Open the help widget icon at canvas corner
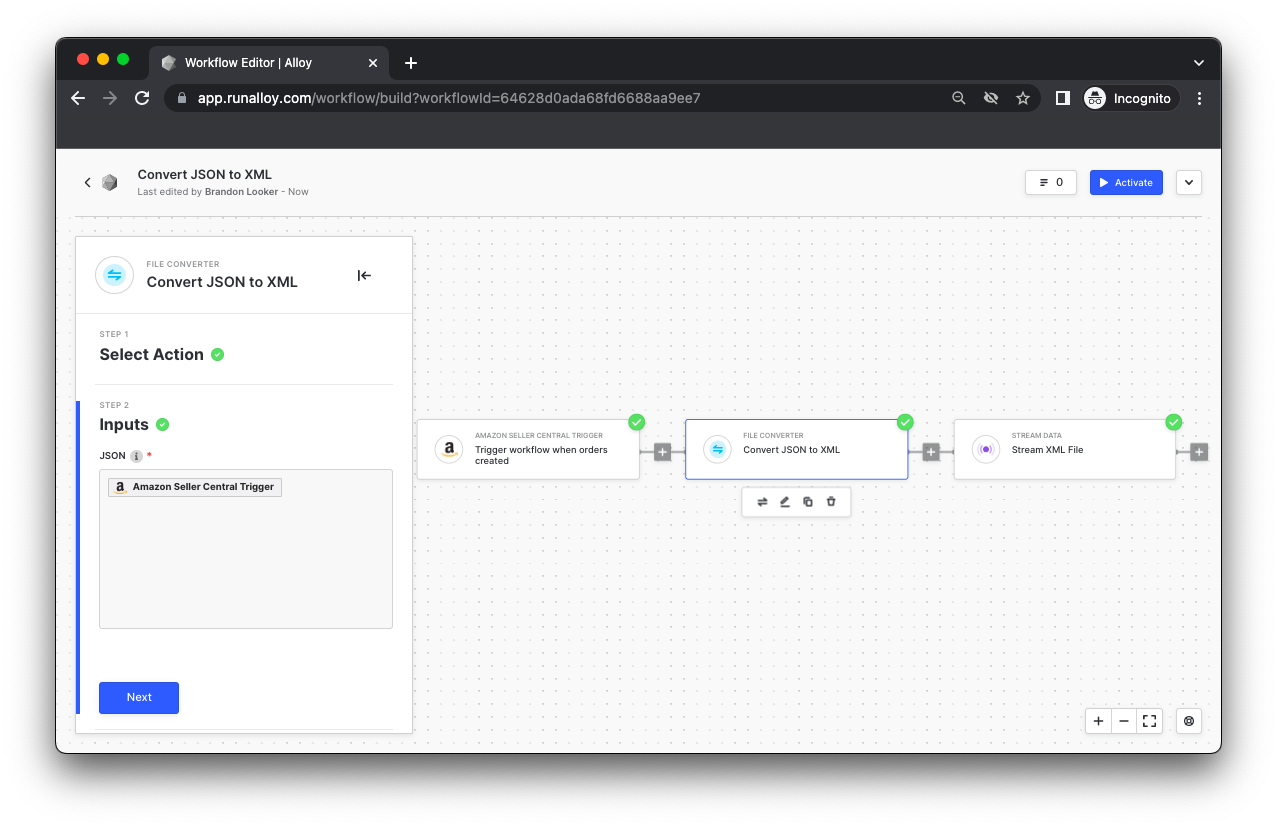1277x827 pixels. [1189, 721]
